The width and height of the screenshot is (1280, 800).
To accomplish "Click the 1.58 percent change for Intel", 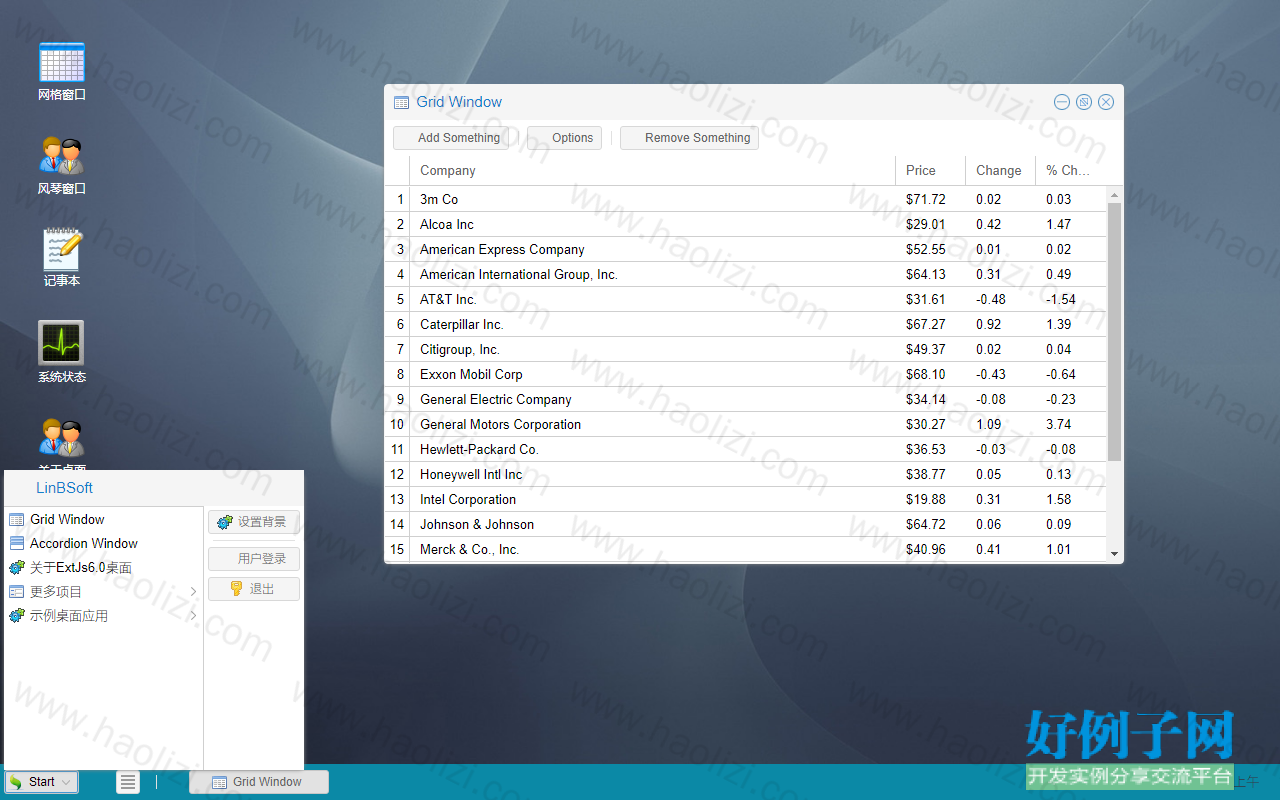I will tap(1071, 499).
